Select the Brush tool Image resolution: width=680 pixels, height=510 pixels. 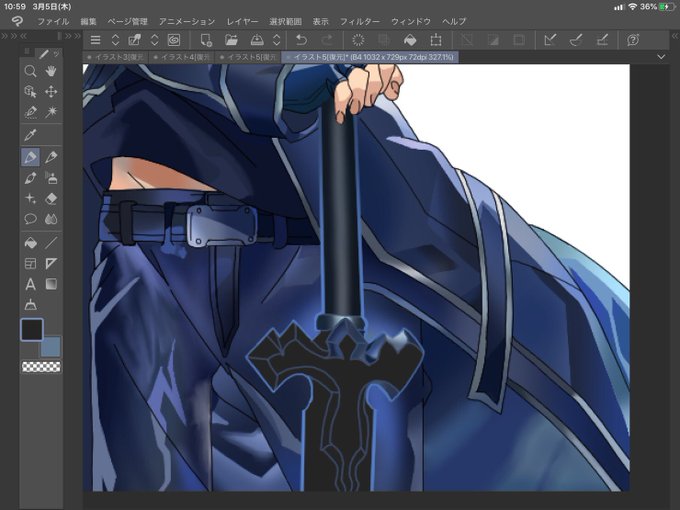click(30, 178)
